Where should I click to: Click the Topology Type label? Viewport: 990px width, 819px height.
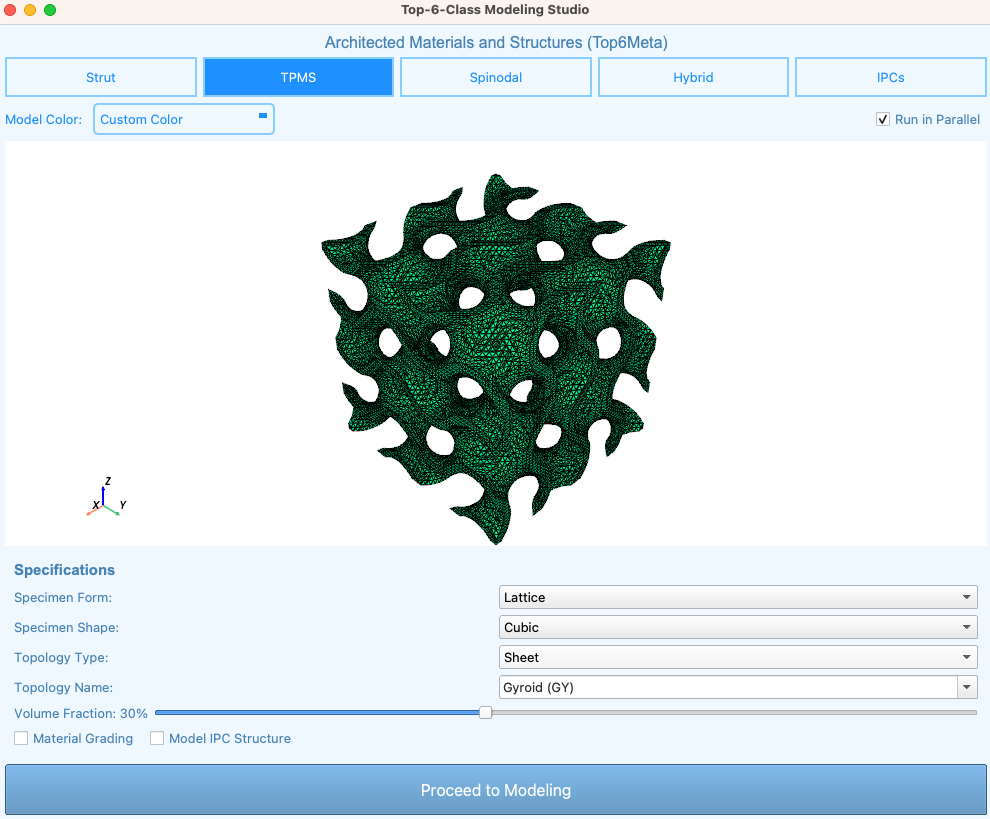coord(61,657)
